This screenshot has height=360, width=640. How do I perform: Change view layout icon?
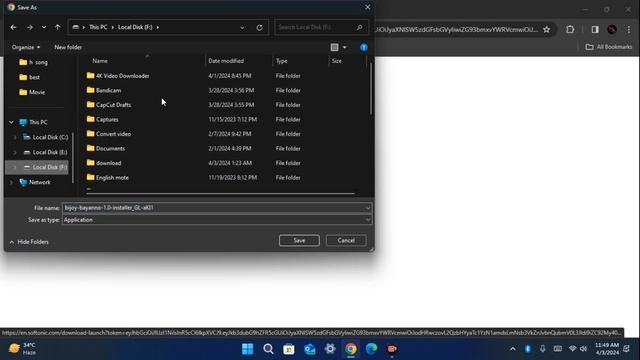334,47
